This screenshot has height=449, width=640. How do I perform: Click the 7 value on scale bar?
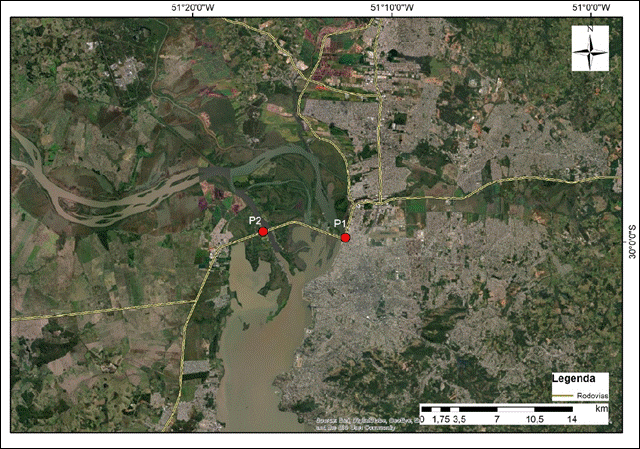pyautogui.click(x=497, y=420)
